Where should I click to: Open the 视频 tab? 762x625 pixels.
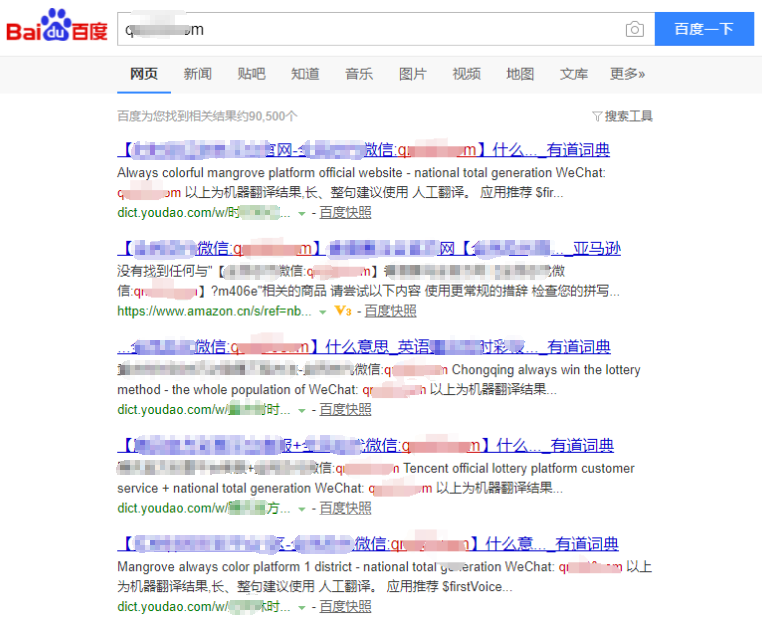466,74
